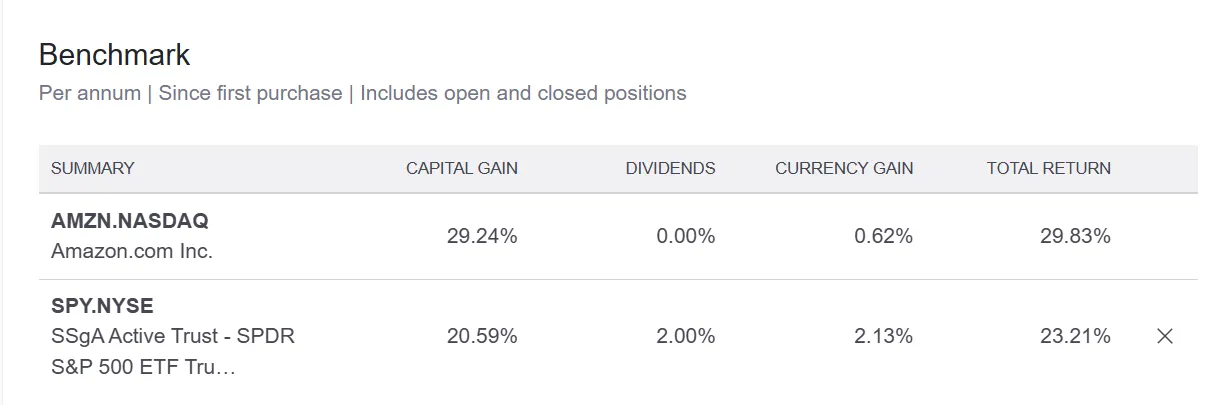The width and height of the screenshot is (1231, 405).
Task: Sort by the CAPITAL GAIN column header
Action: click(x=461, y=168)
